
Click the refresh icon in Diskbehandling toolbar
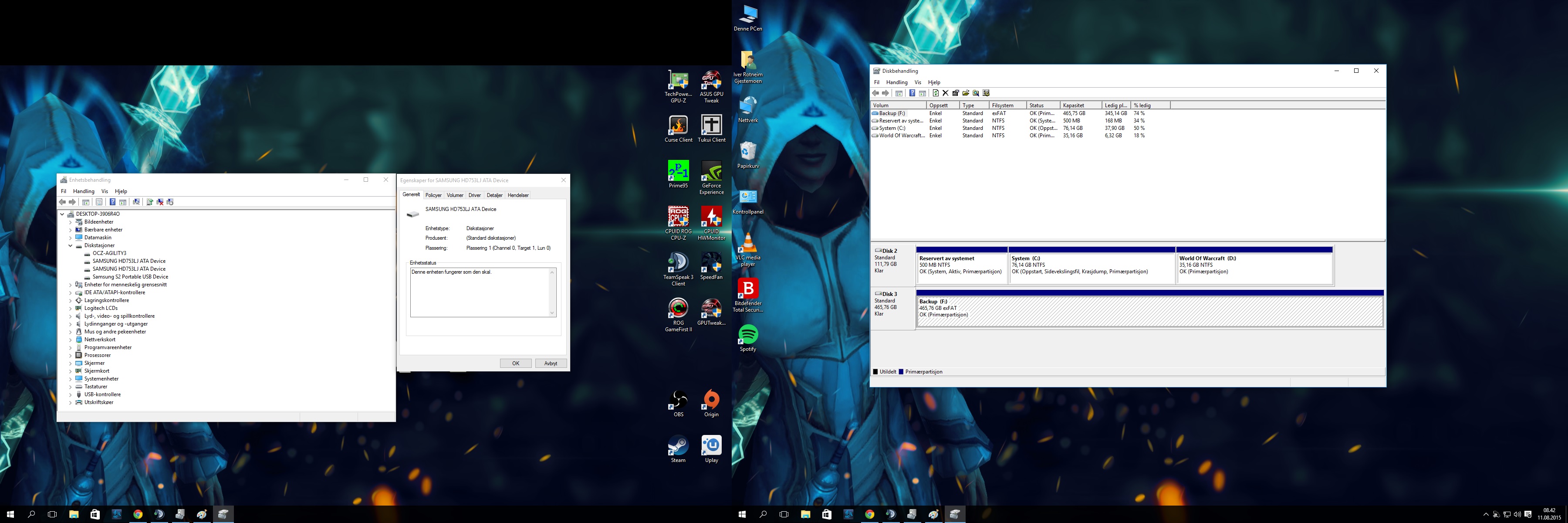coord(936,93)
